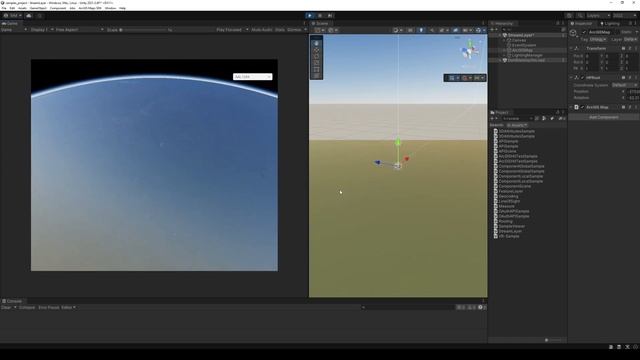Select the Scale tool in Scene overlay
640x360 pixels.
pyautogui.click(x=316, y=63)
